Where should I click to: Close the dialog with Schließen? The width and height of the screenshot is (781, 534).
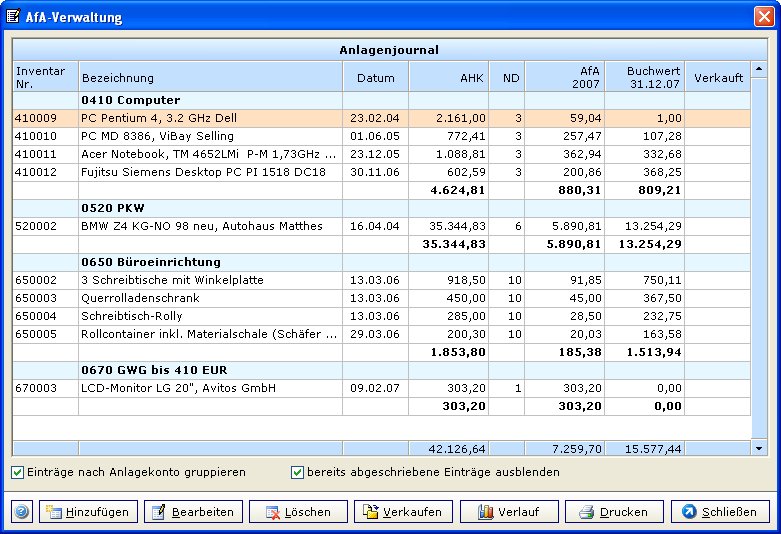[720, 512]
